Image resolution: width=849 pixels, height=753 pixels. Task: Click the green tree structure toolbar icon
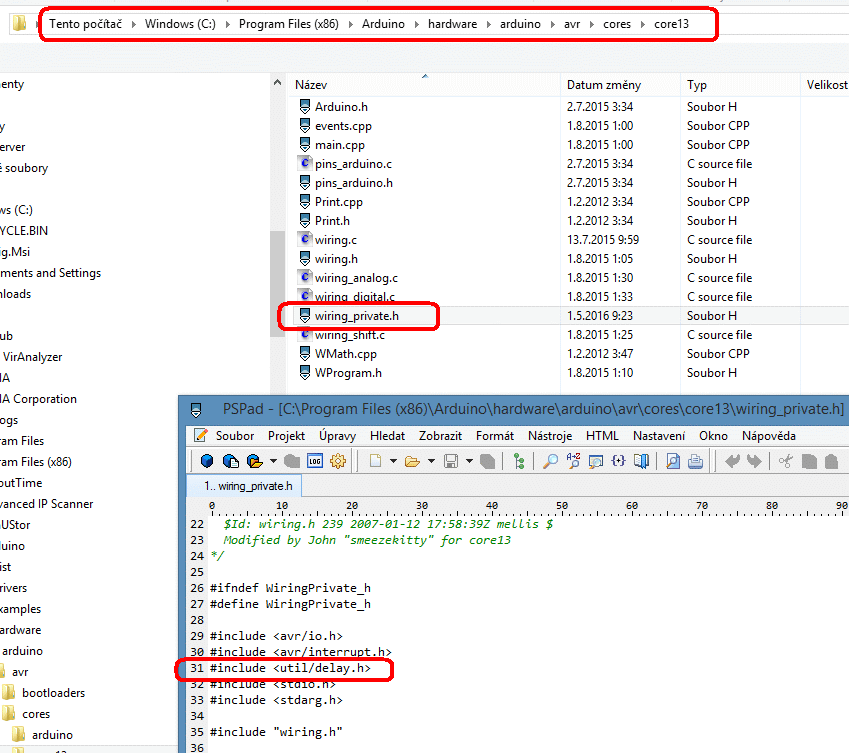coord(519,461)
